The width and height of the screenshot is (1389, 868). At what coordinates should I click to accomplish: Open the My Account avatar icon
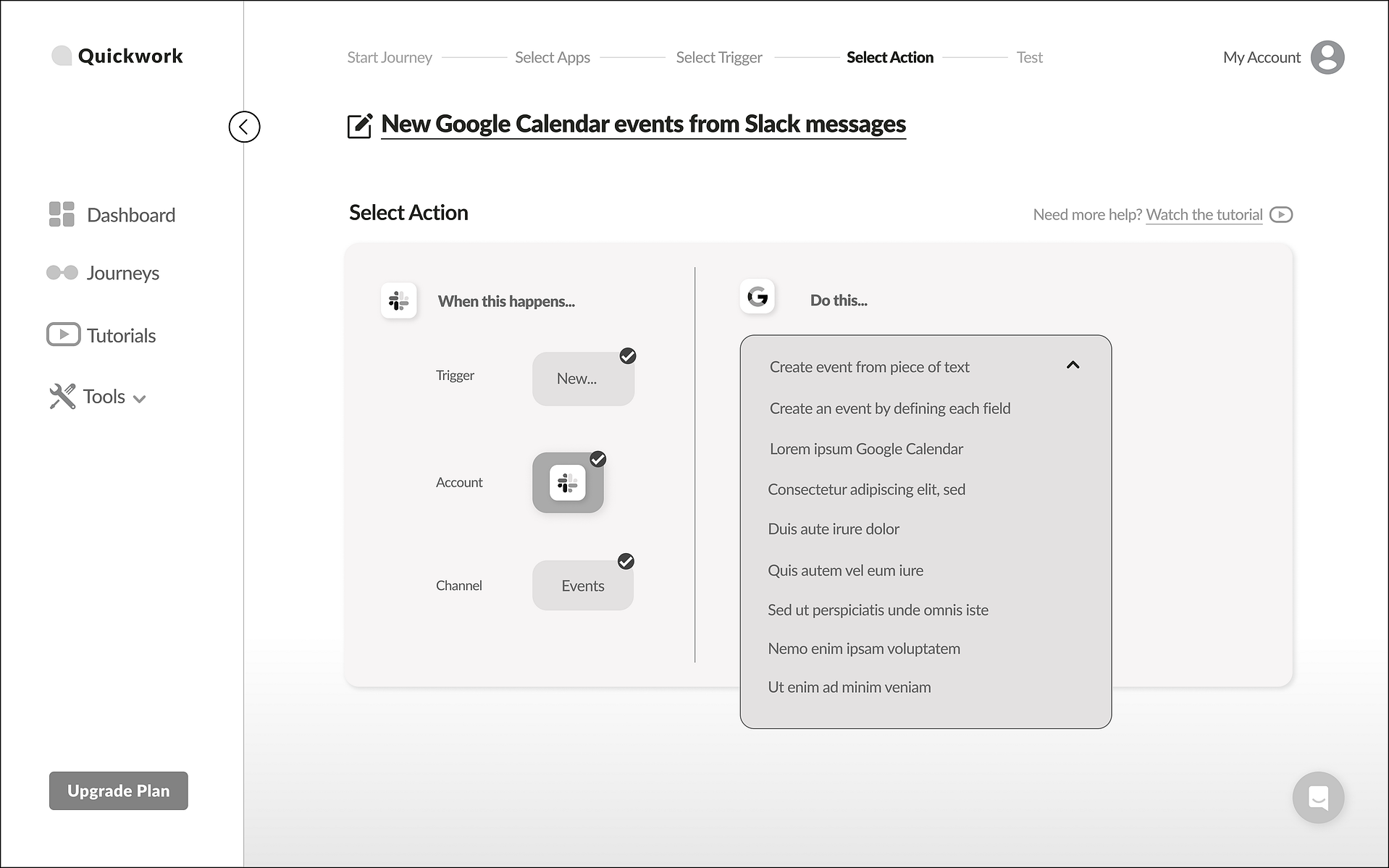(1327, 57)
